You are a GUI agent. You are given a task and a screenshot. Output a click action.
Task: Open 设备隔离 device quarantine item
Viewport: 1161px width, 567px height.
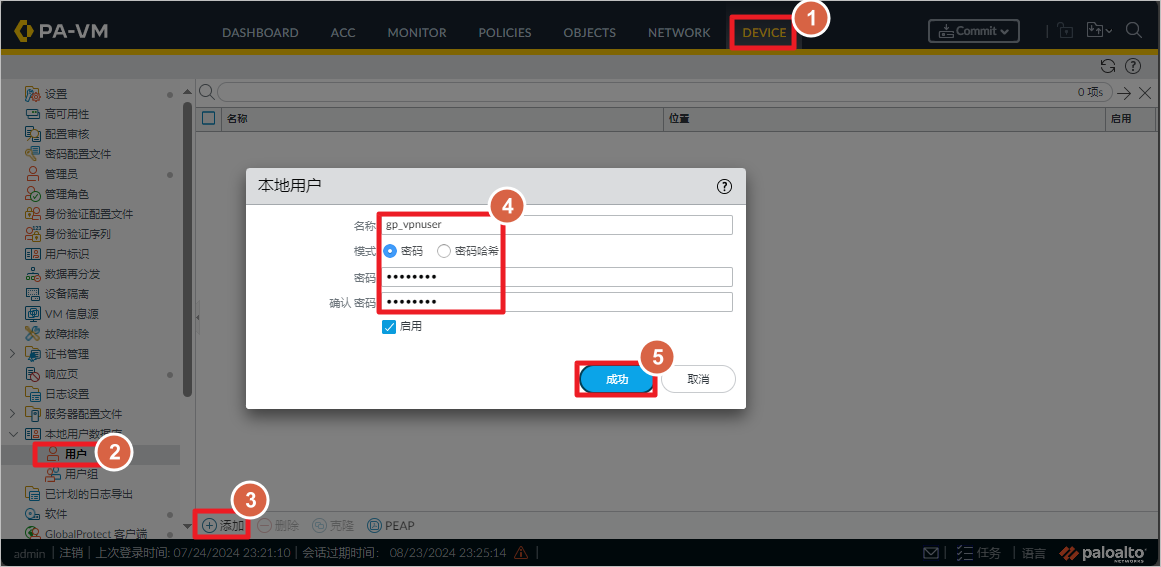(x=67, y=294)
